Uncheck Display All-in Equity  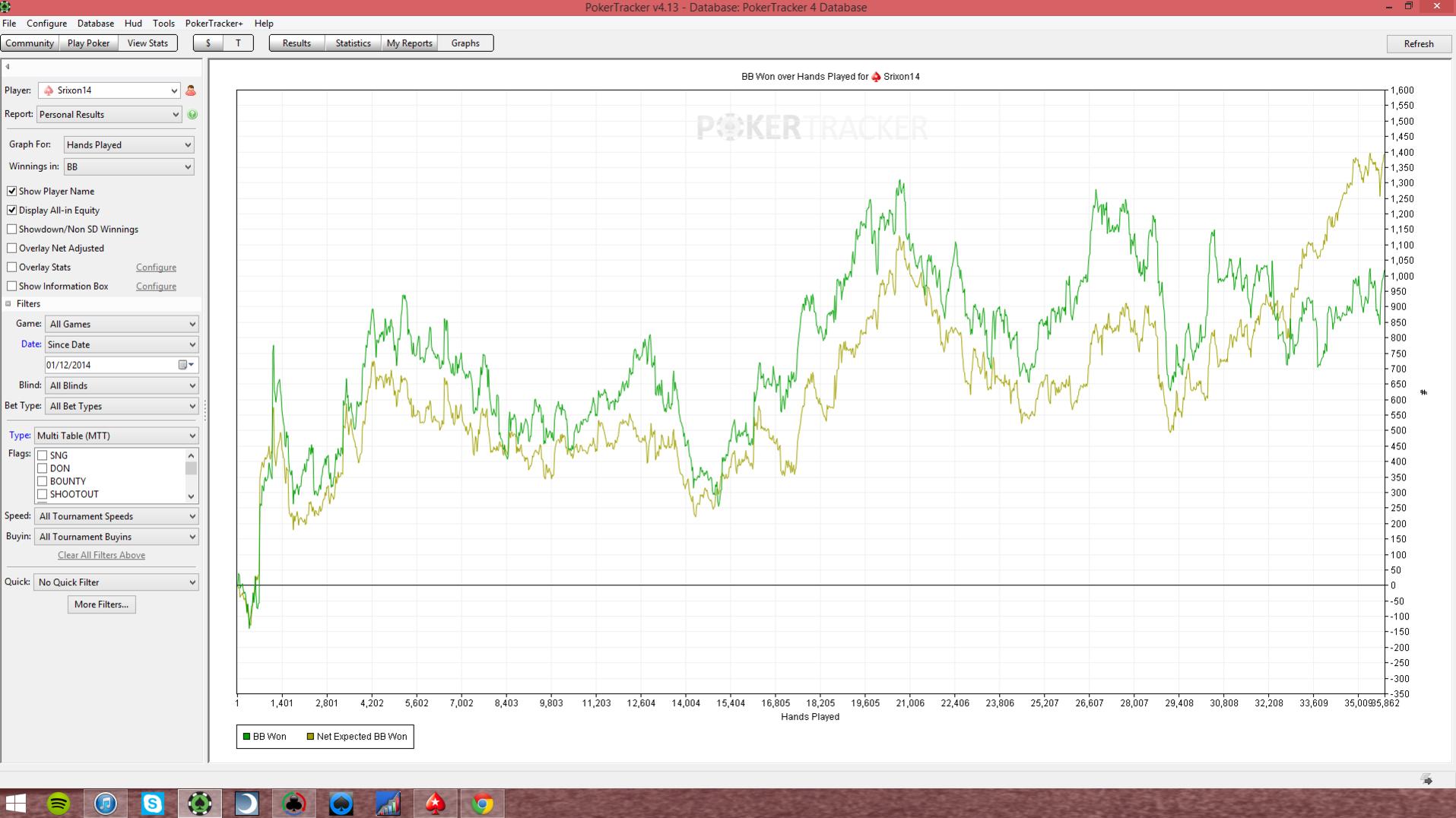(12, 211)
